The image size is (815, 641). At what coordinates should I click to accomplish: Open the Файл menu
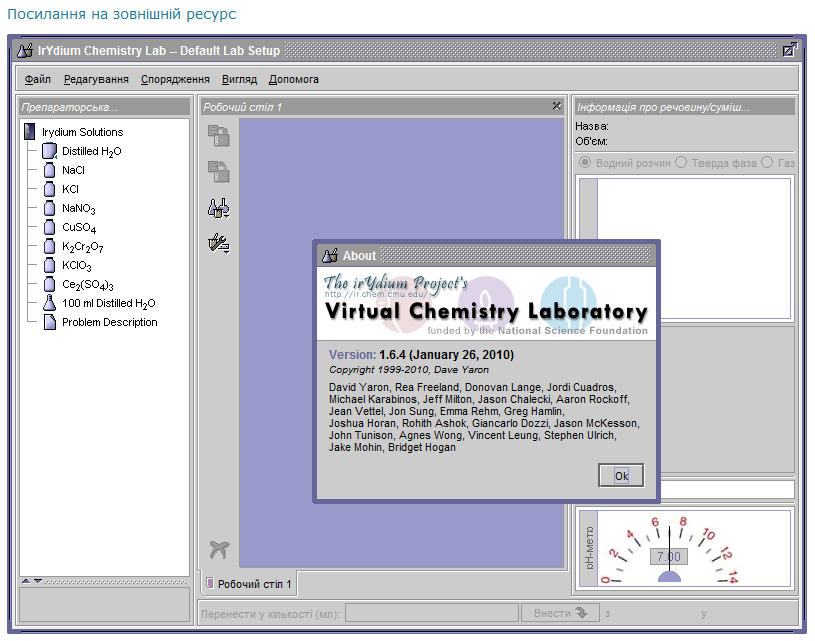(x=38, y=79)
